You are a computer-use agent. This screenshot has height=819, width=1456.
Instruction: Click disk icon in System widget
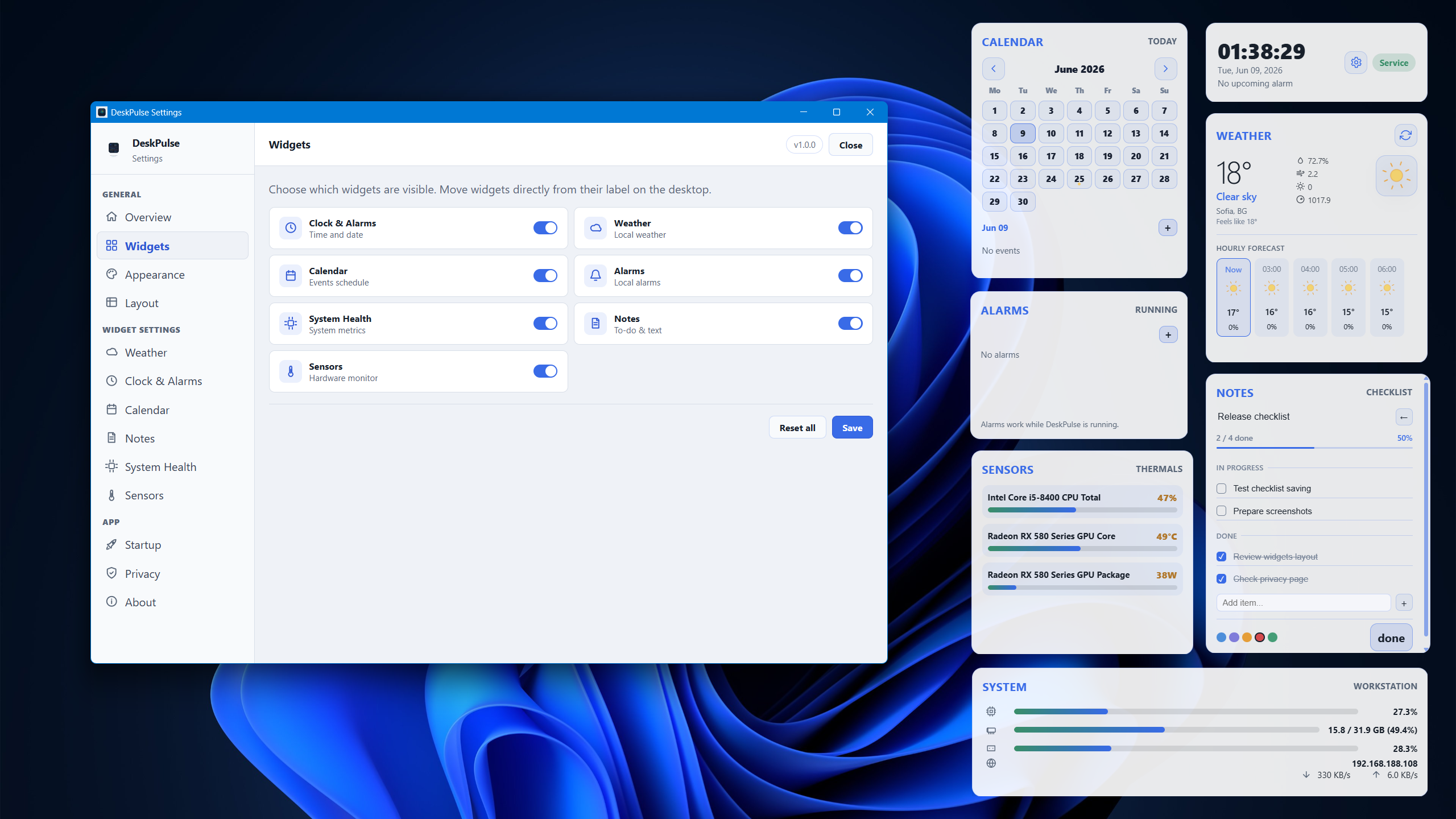coord(991,748)
